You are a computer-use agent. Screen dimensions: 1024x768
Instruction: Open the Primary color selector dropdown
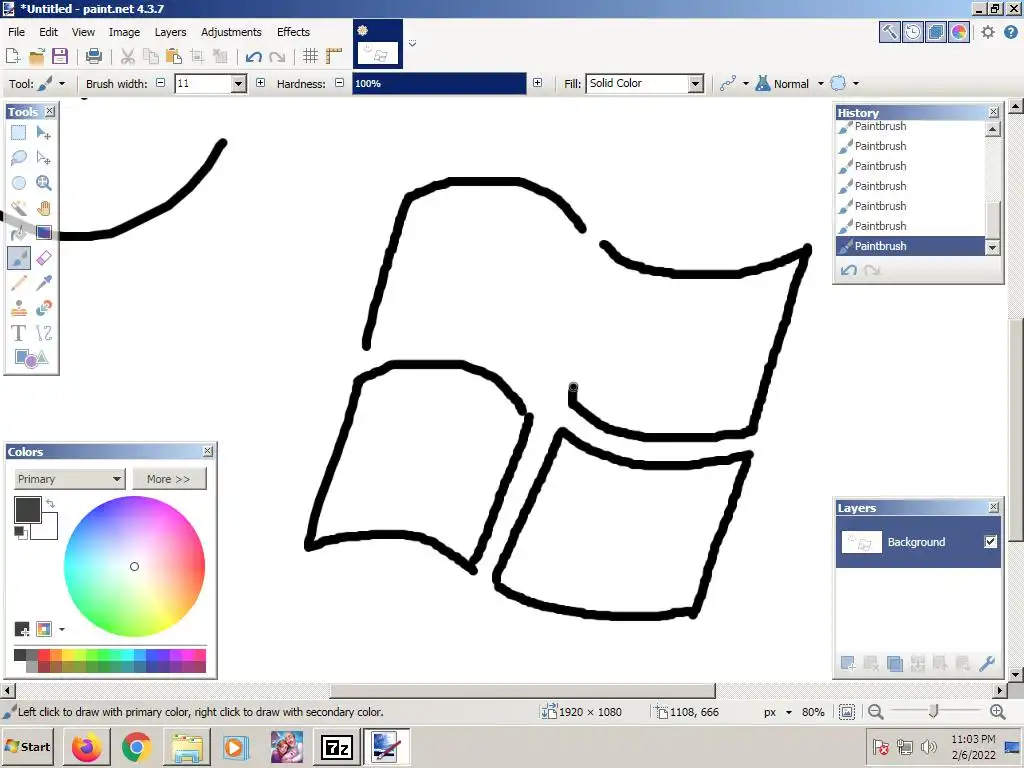[x=69, y=479]
